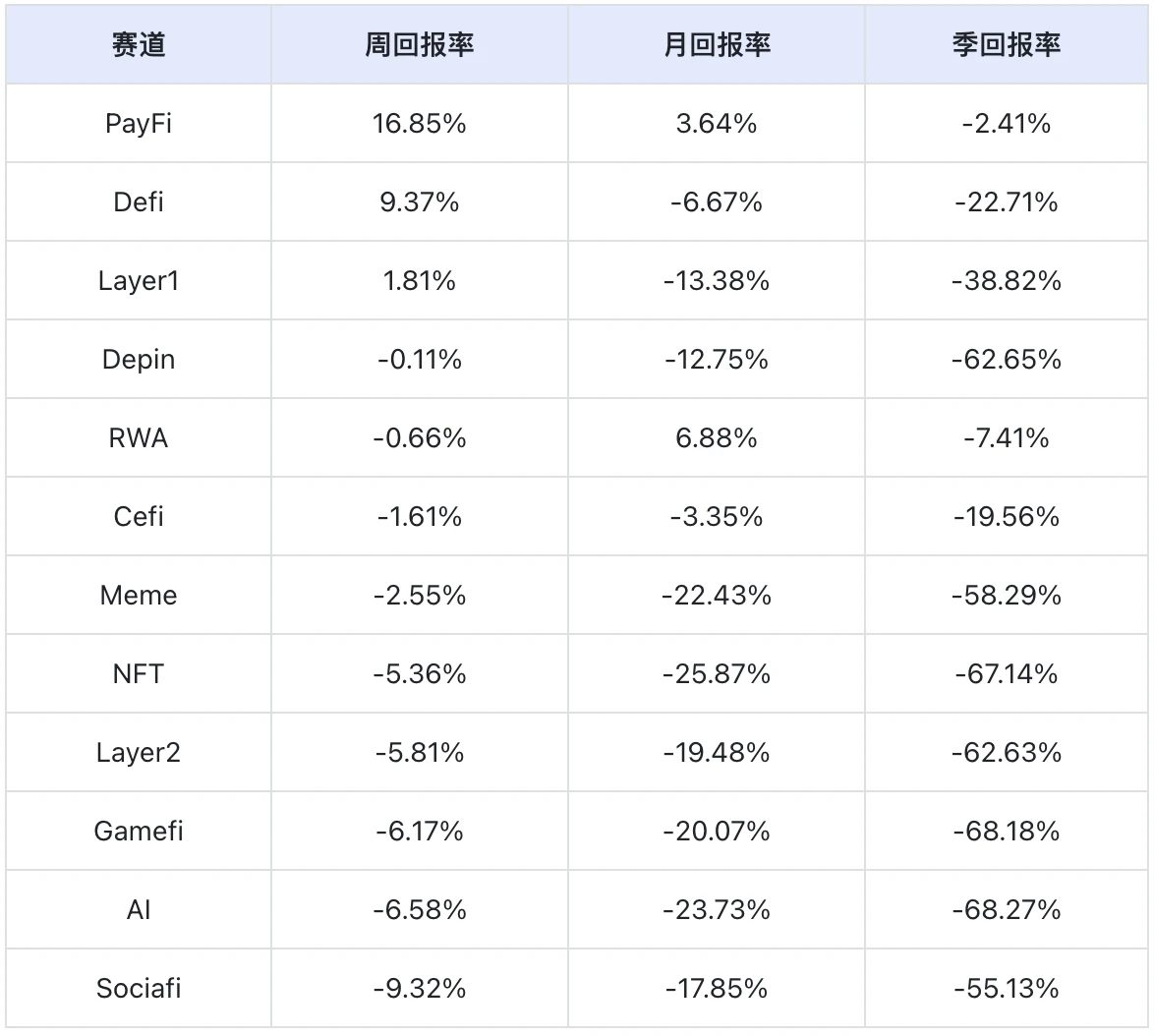
Task: Select the Cefi sector cell
Action: (x=139, y=517)
